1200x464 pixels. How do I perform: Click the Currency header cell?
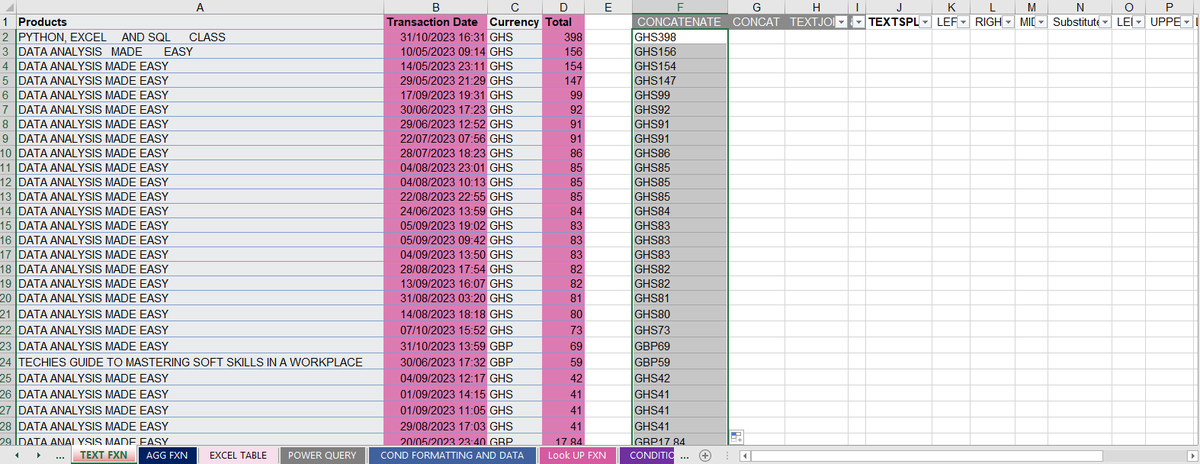(x=514, y=22)
